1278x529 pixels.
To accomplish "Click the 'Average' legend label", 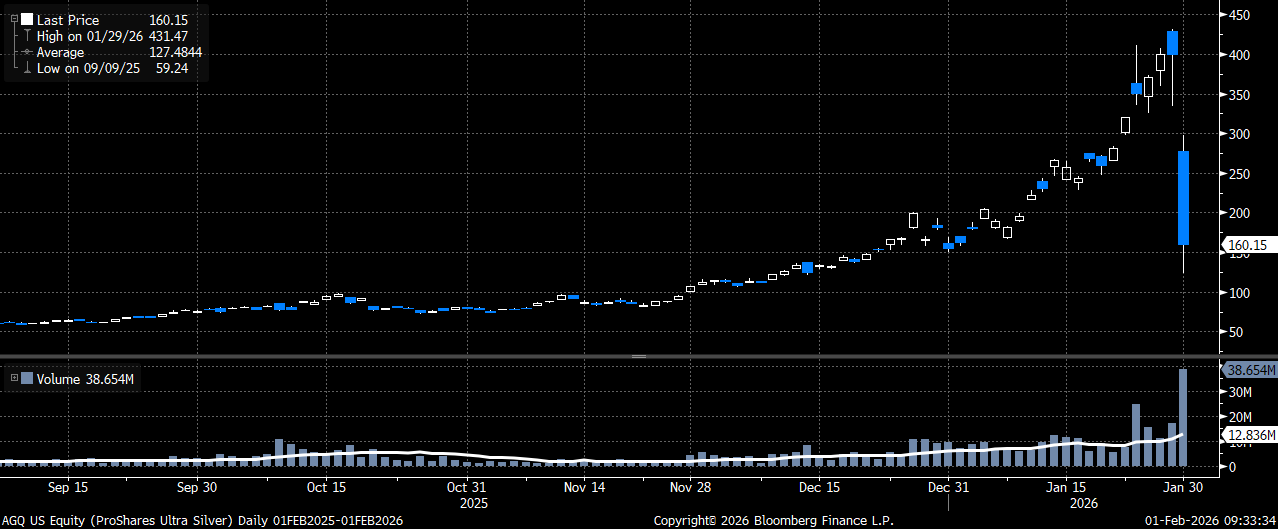I will tap(61, 52).
